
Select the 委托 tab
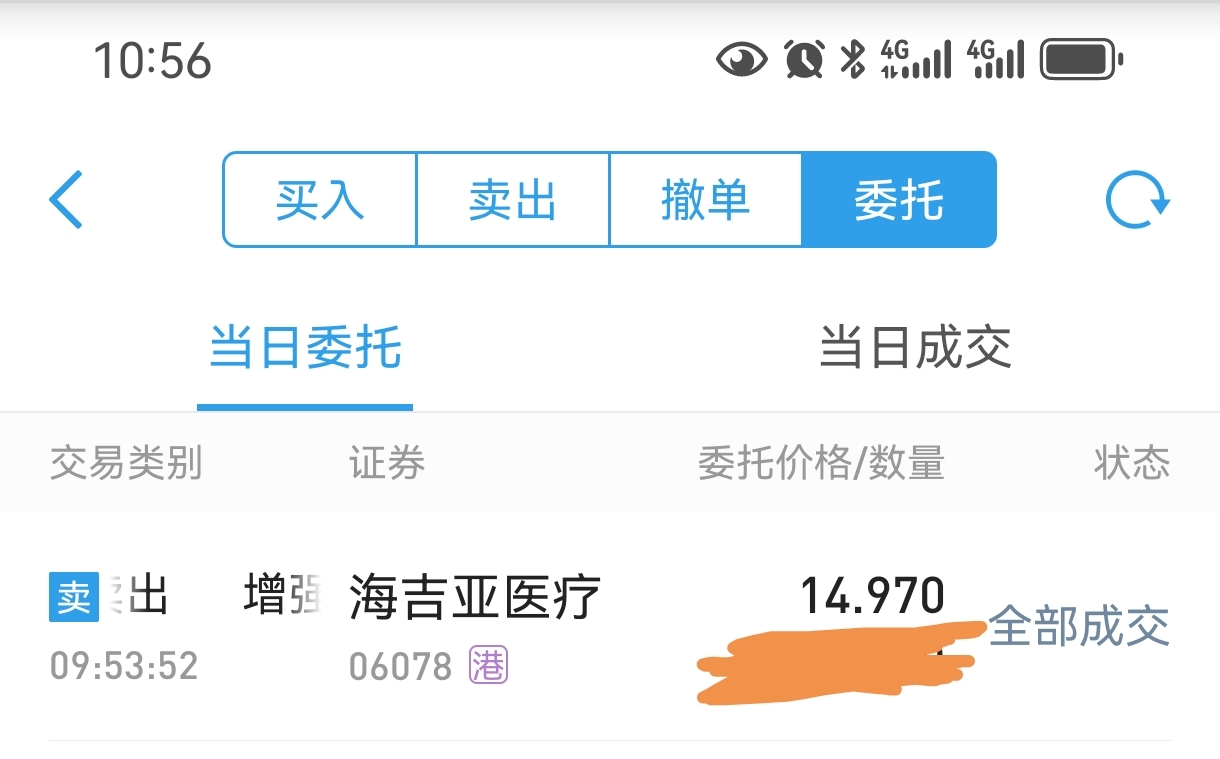click(899, 199)
